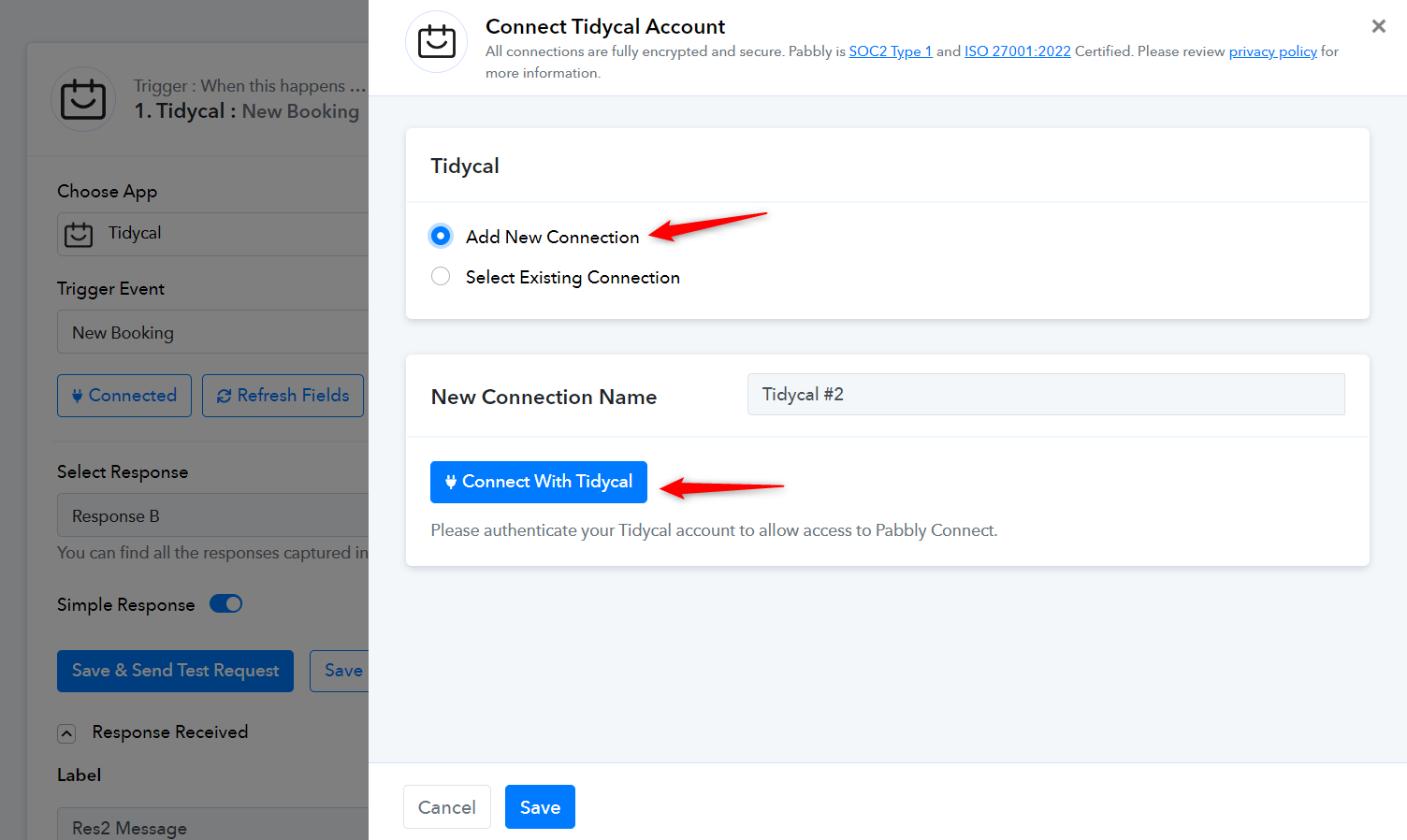Image resolution: width=1407 pixels, height=840 pixels.
Task: Click the 'Response Received' heading text
Action: pos(170,731)
